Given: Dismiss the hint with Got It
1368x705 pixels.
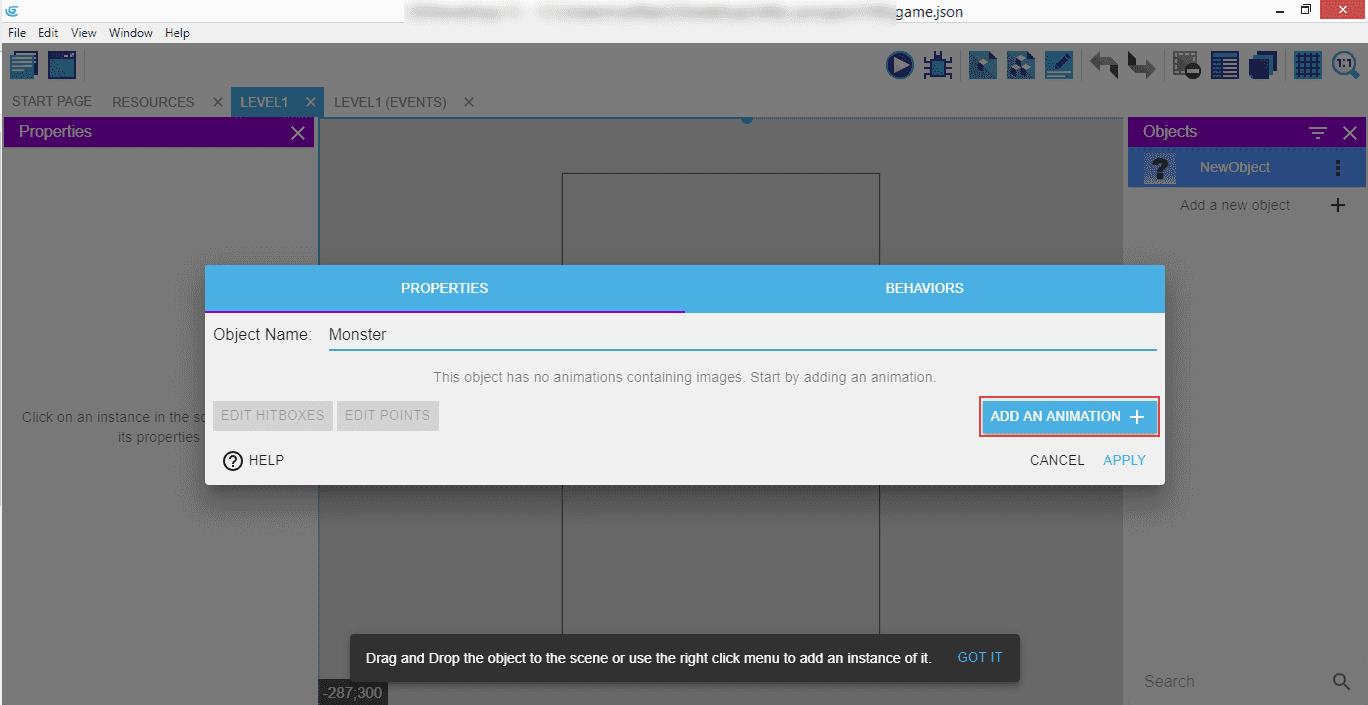Looking at the screenshot, I should point(979,657).
